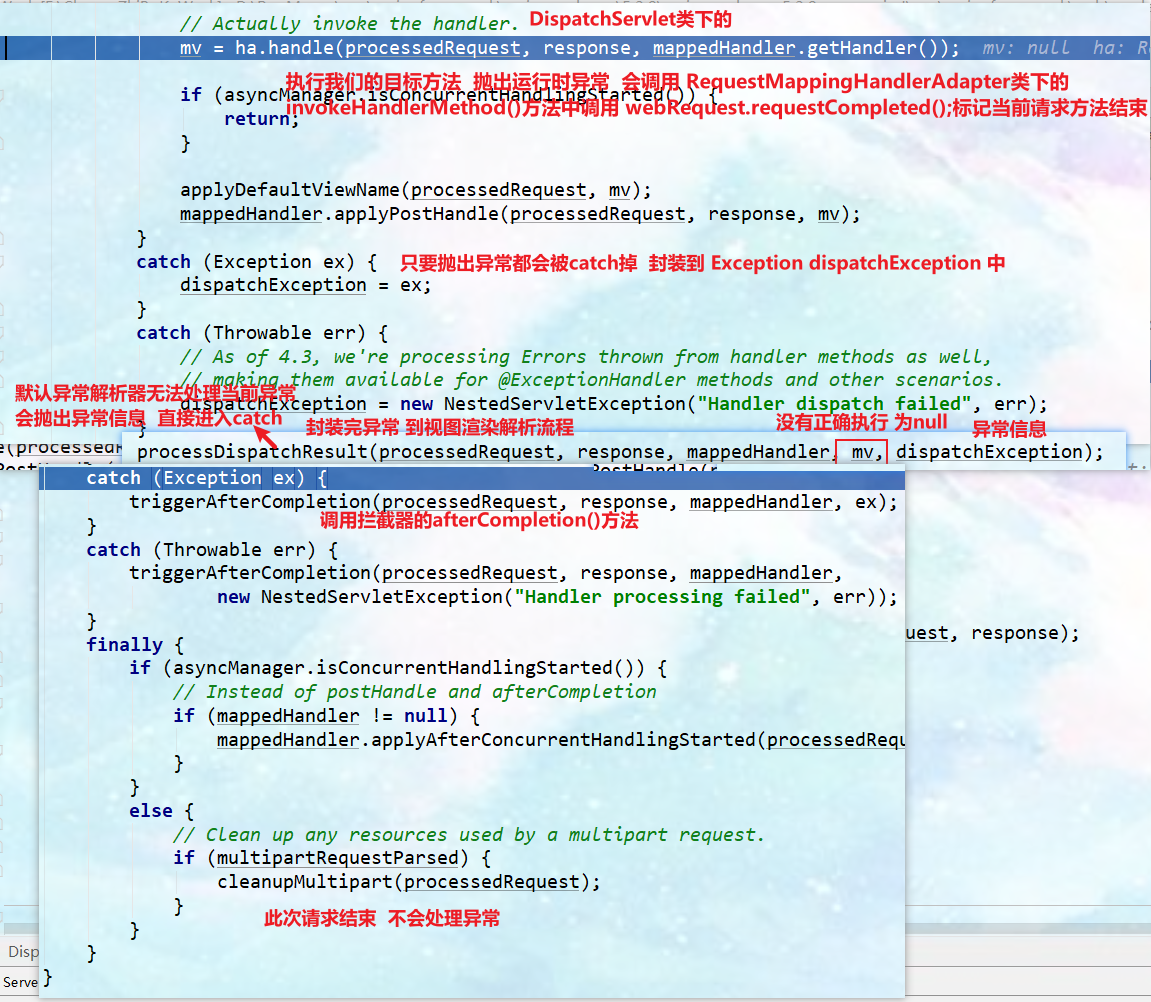Click the string "Handler dispatch failed"
1151x1002 pixels.
pos(834,404)
